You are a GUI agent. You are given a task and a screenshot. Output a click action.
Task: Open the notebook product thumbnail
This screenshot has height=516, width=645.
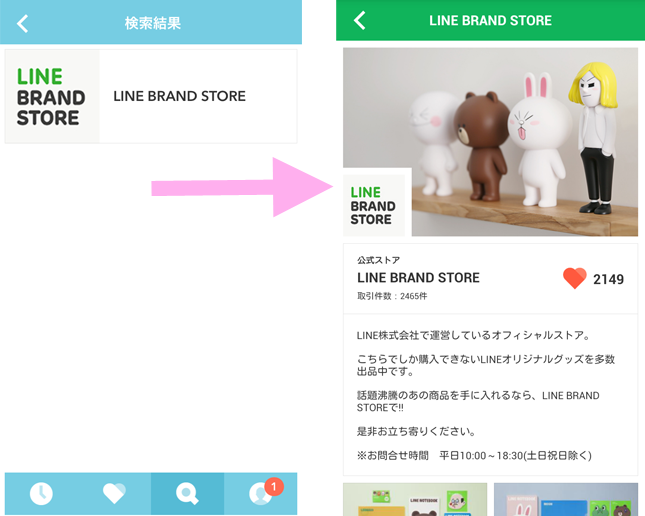(x=415, y=499)
